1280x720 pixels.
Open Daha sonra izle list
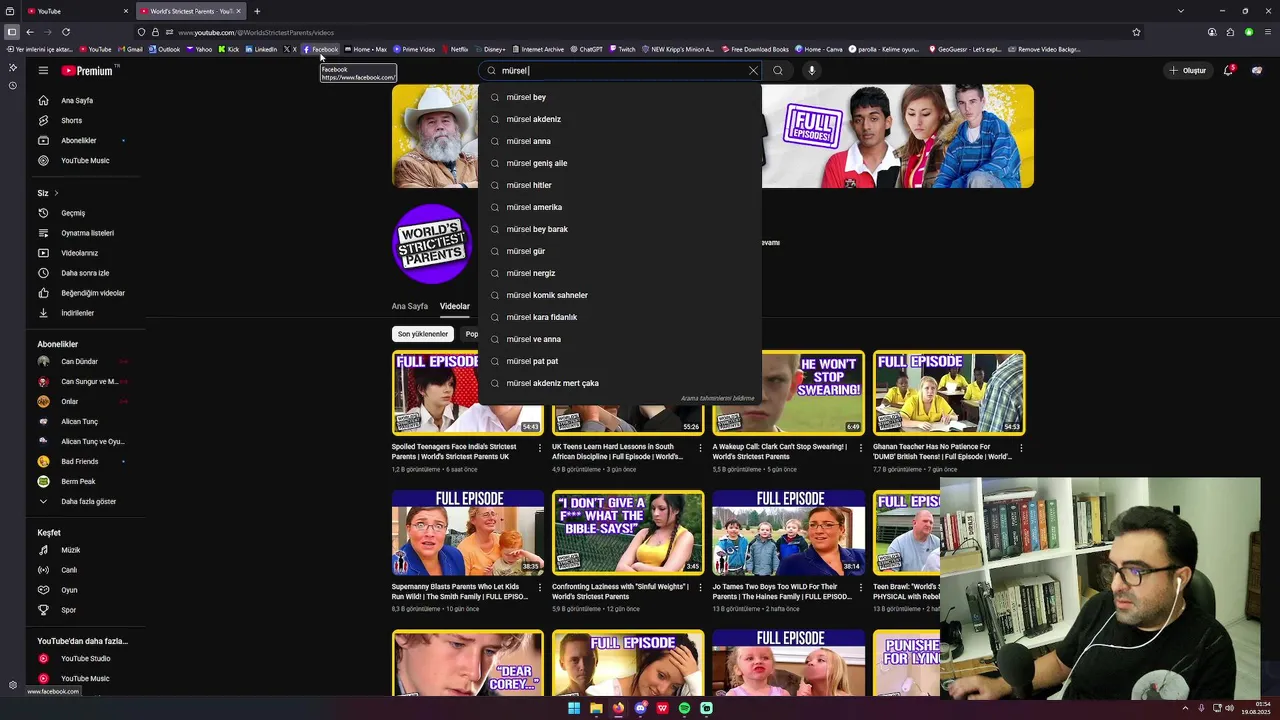(x=85, y=273)
